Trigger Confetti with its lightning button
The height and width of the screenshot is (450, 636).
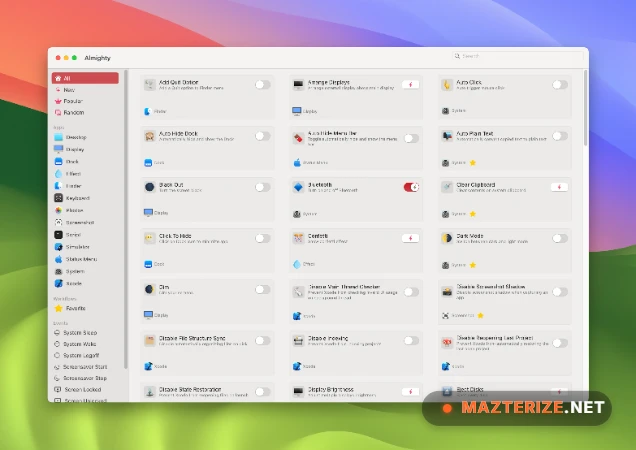[x=410, y=238]
